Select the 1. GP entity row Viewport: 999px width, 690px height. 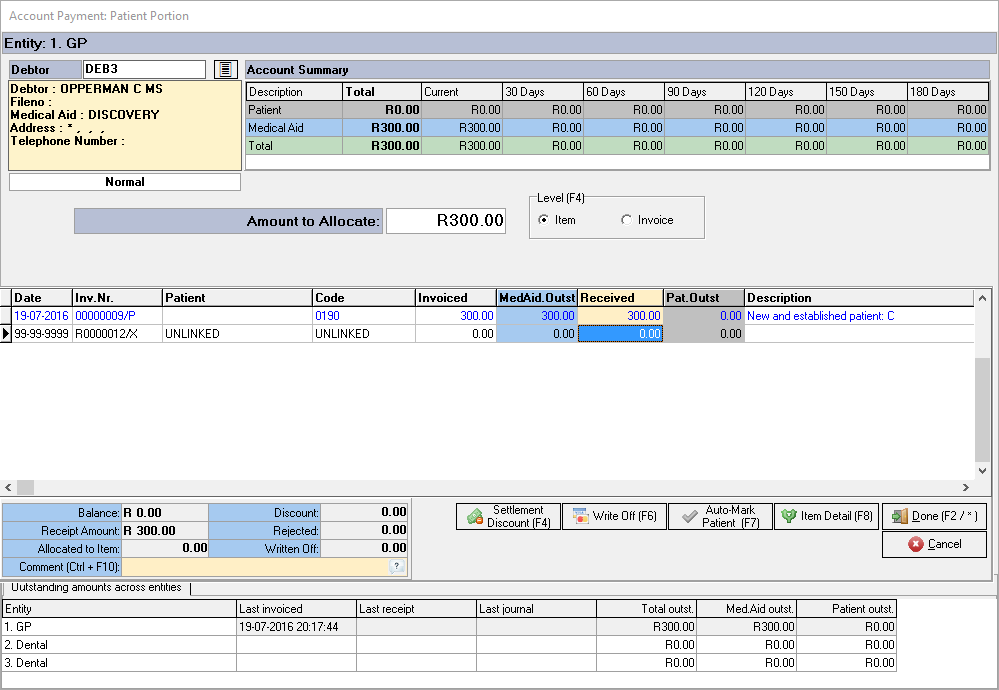coord(120,627)
